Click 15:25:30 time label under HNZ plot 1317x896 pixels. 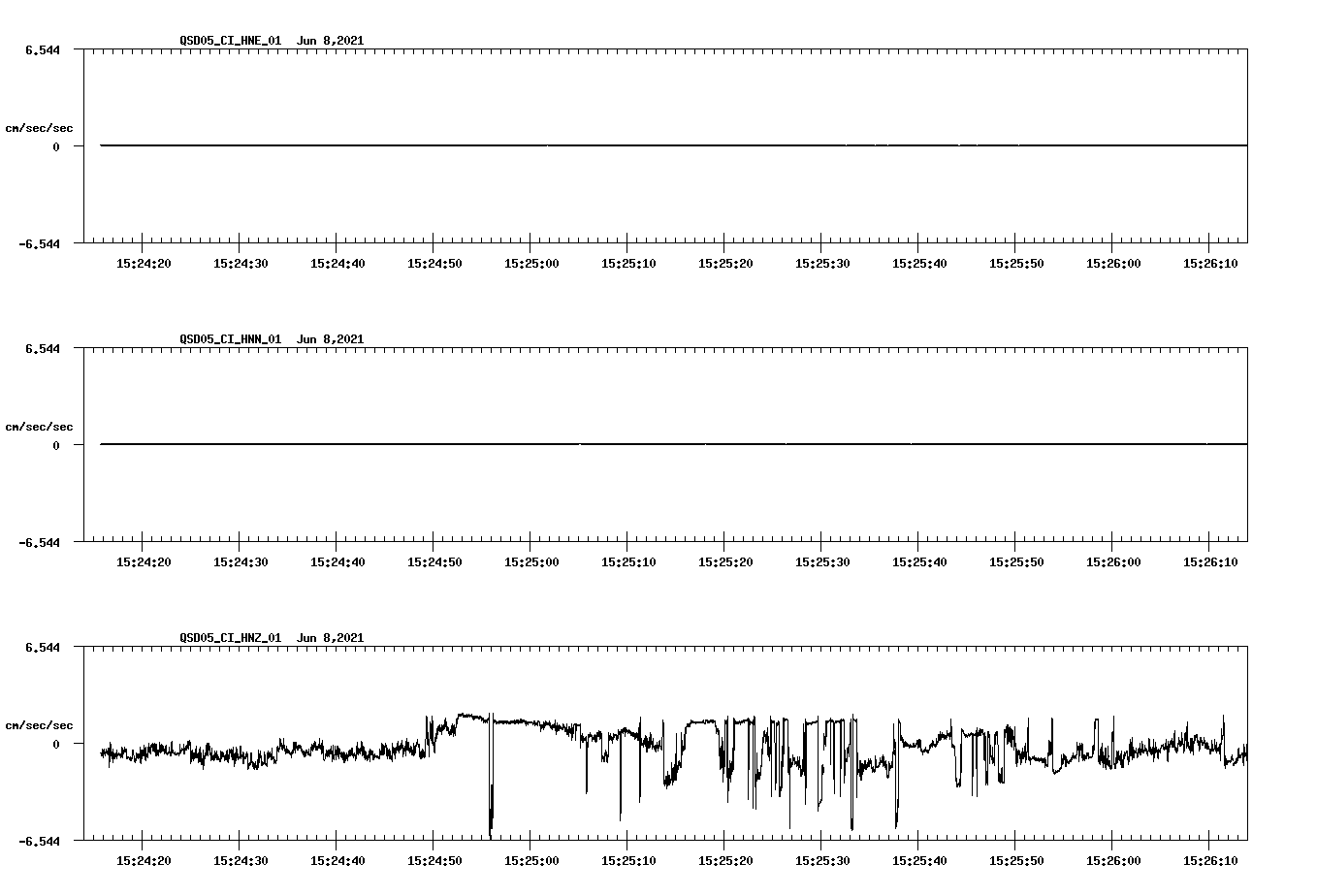pyautogui.click(x=822, y=861)
